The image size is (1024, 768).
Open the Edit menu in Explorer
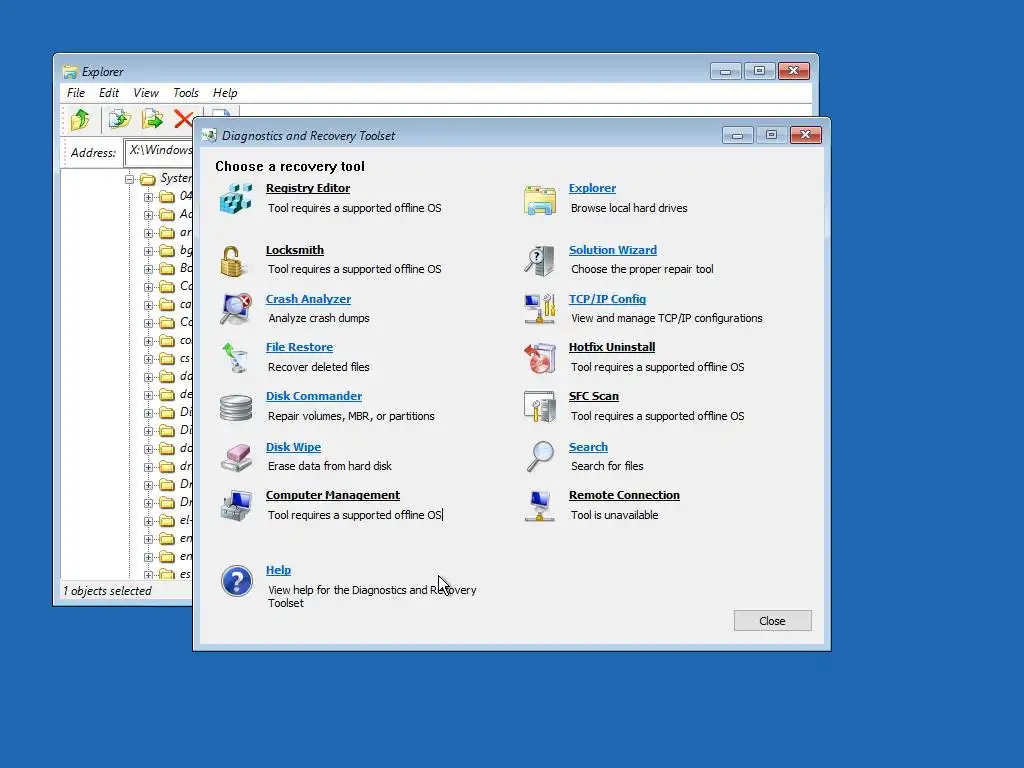(x=108, y=93)
